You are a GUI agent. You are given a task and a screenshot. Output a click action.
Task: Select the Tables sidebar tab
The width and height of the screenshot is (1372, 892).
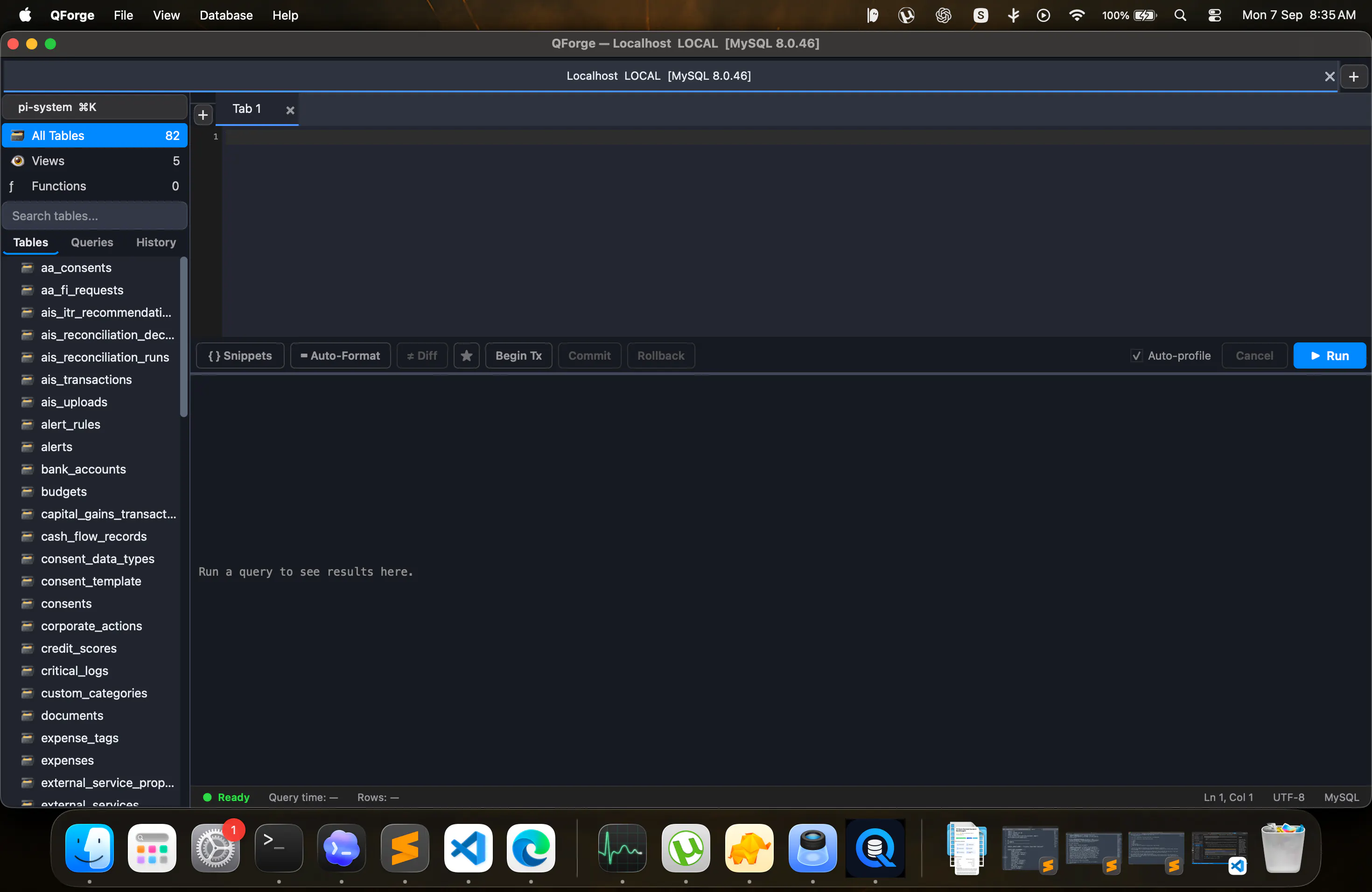(x=30, y=242)
